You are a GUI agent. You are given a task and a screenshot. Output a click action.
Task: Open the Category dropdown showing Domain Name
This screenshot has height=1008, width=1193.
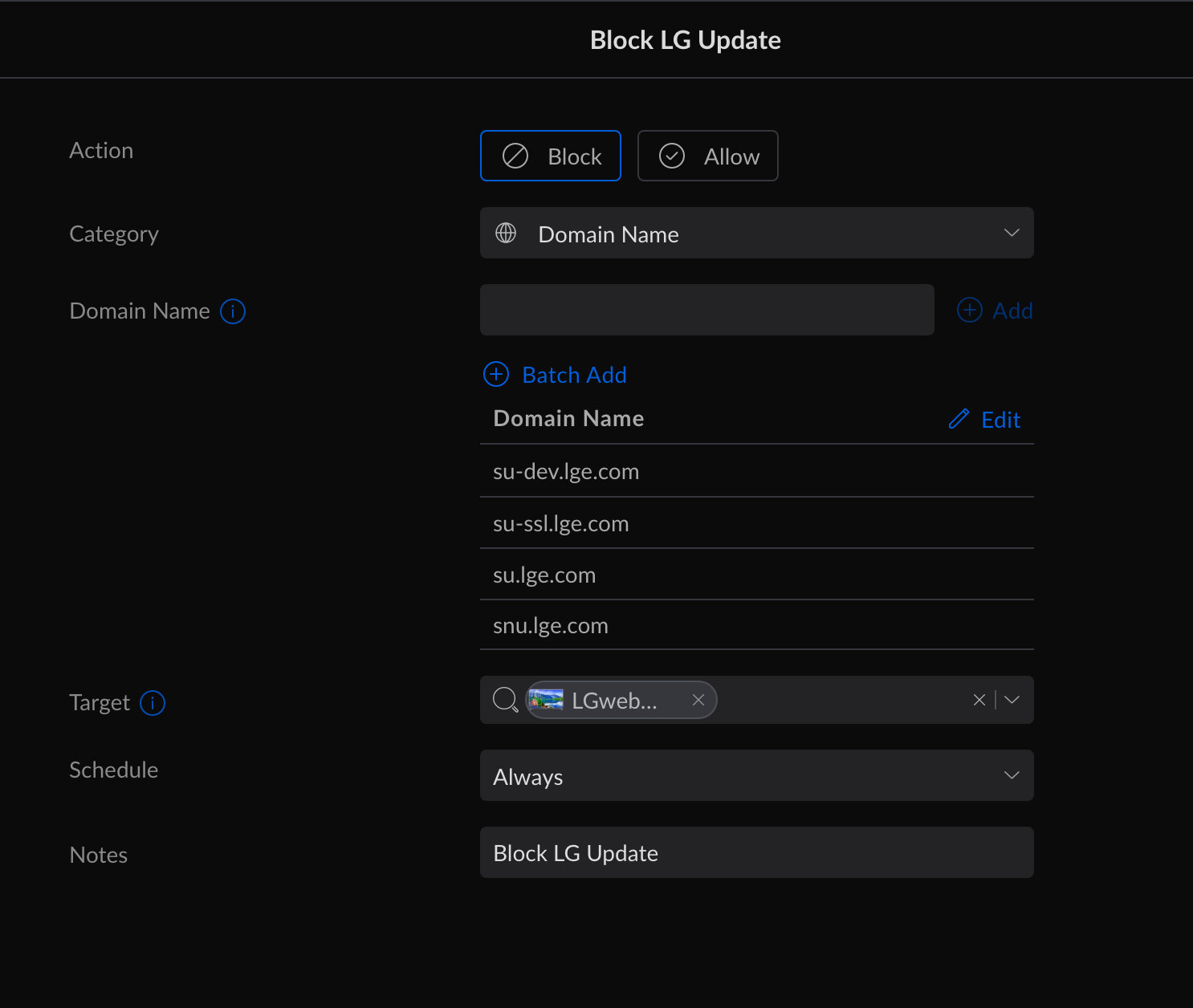click(x=756, y=234)
